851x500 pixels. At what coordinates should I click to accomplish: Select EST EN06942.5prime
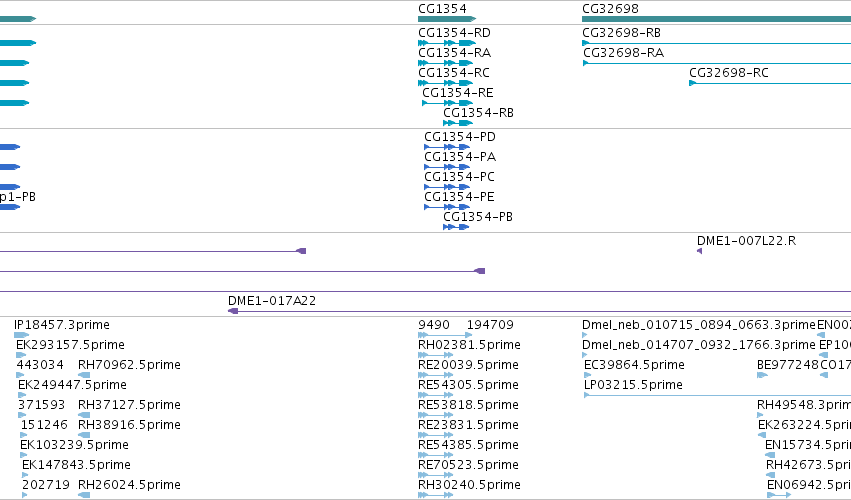(x=809, y=485)
